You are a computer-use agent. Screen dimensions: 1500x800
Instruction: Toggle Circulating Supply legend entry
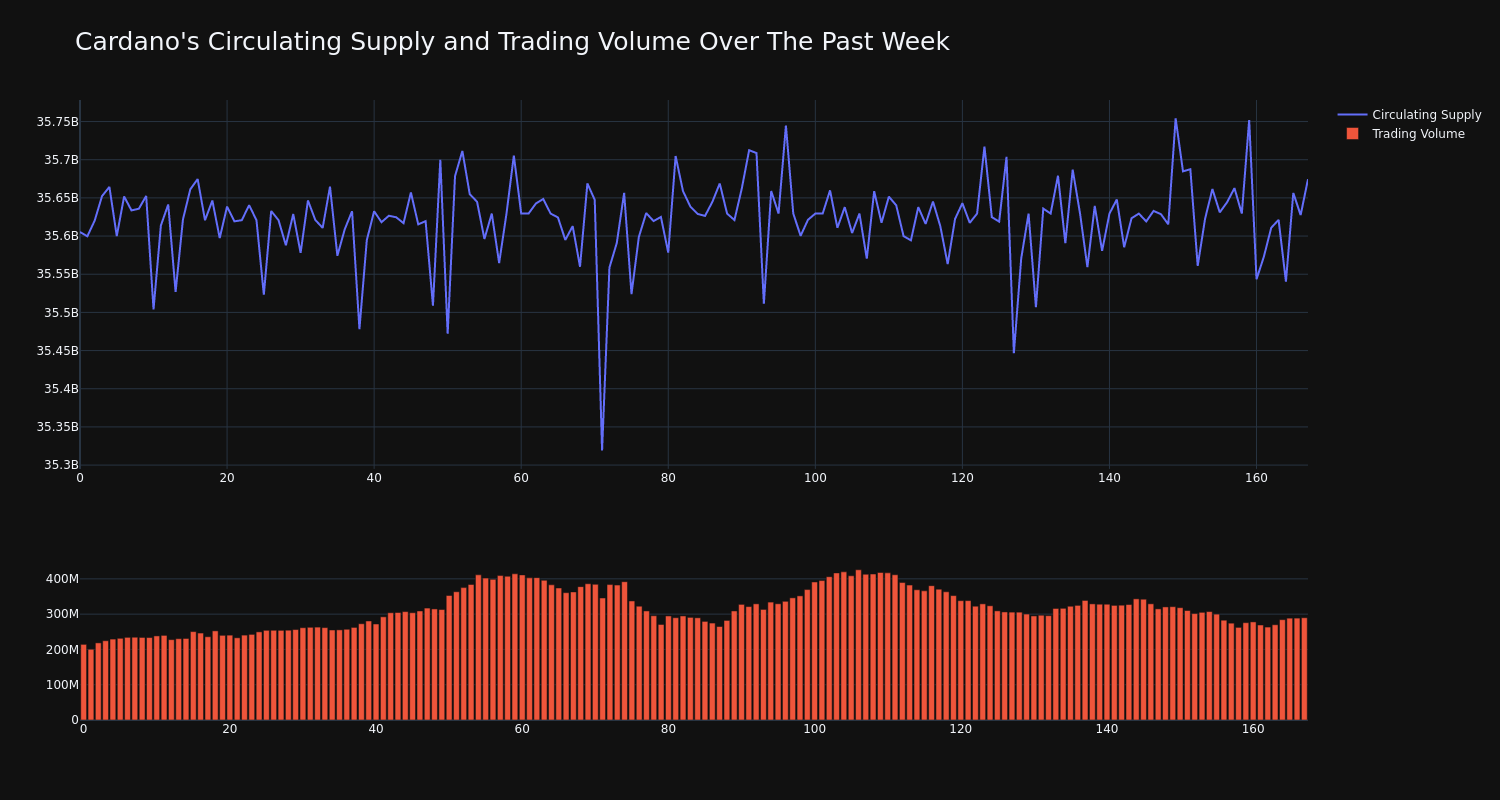(x=1409, y=115)
